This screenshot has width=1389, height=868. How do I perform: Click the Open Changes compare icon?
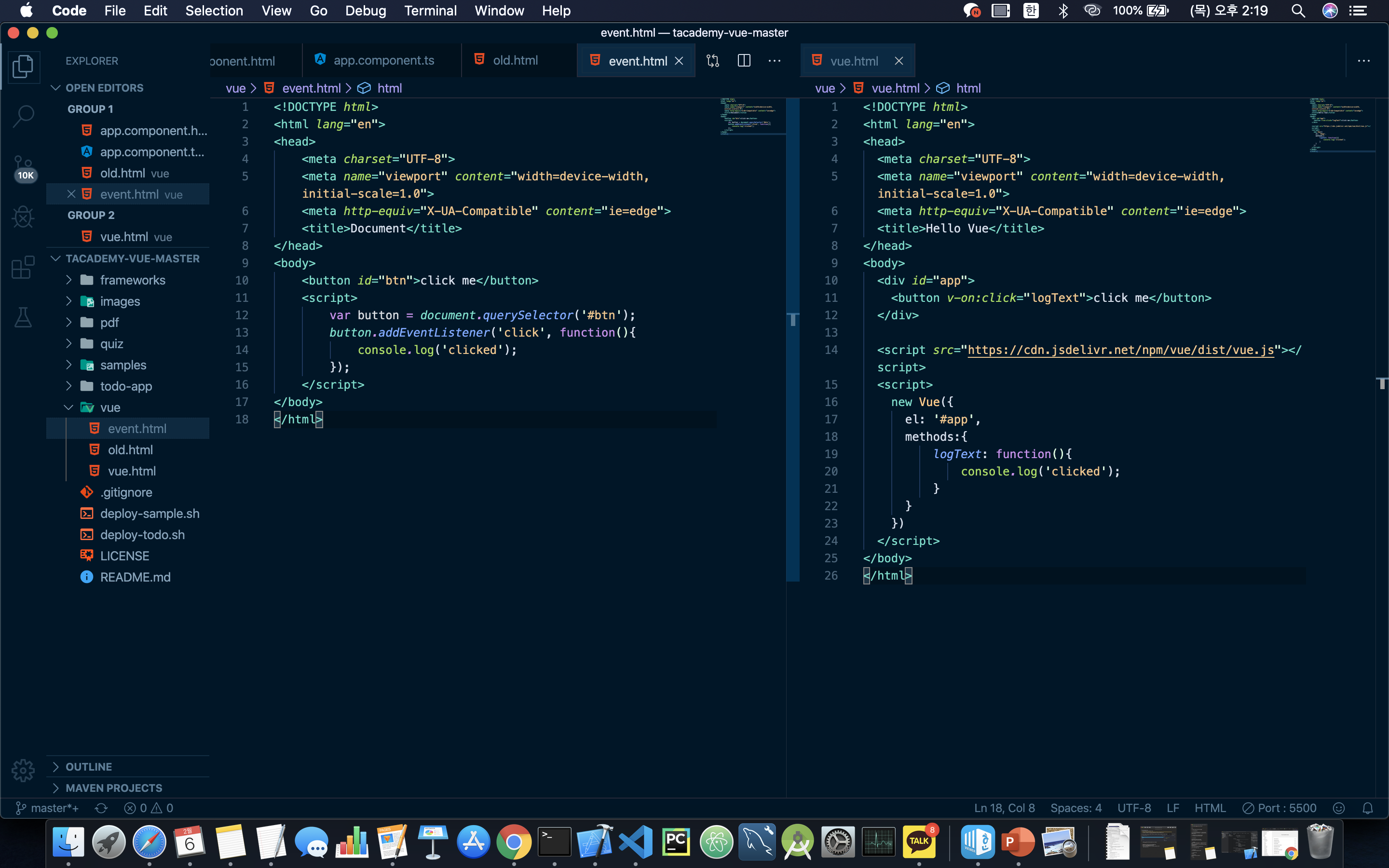[x=713, y=60]
